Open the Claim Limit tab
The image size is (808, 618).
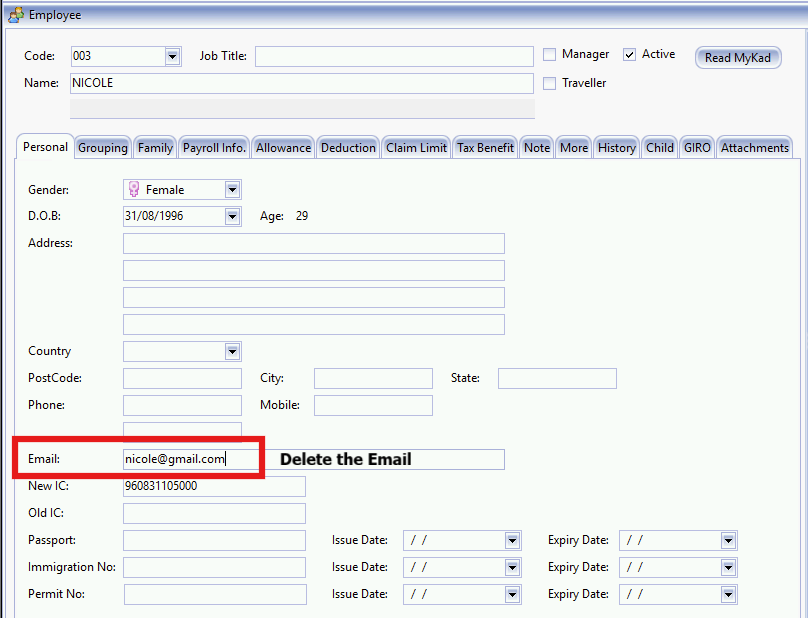click(x=416, y=146)
